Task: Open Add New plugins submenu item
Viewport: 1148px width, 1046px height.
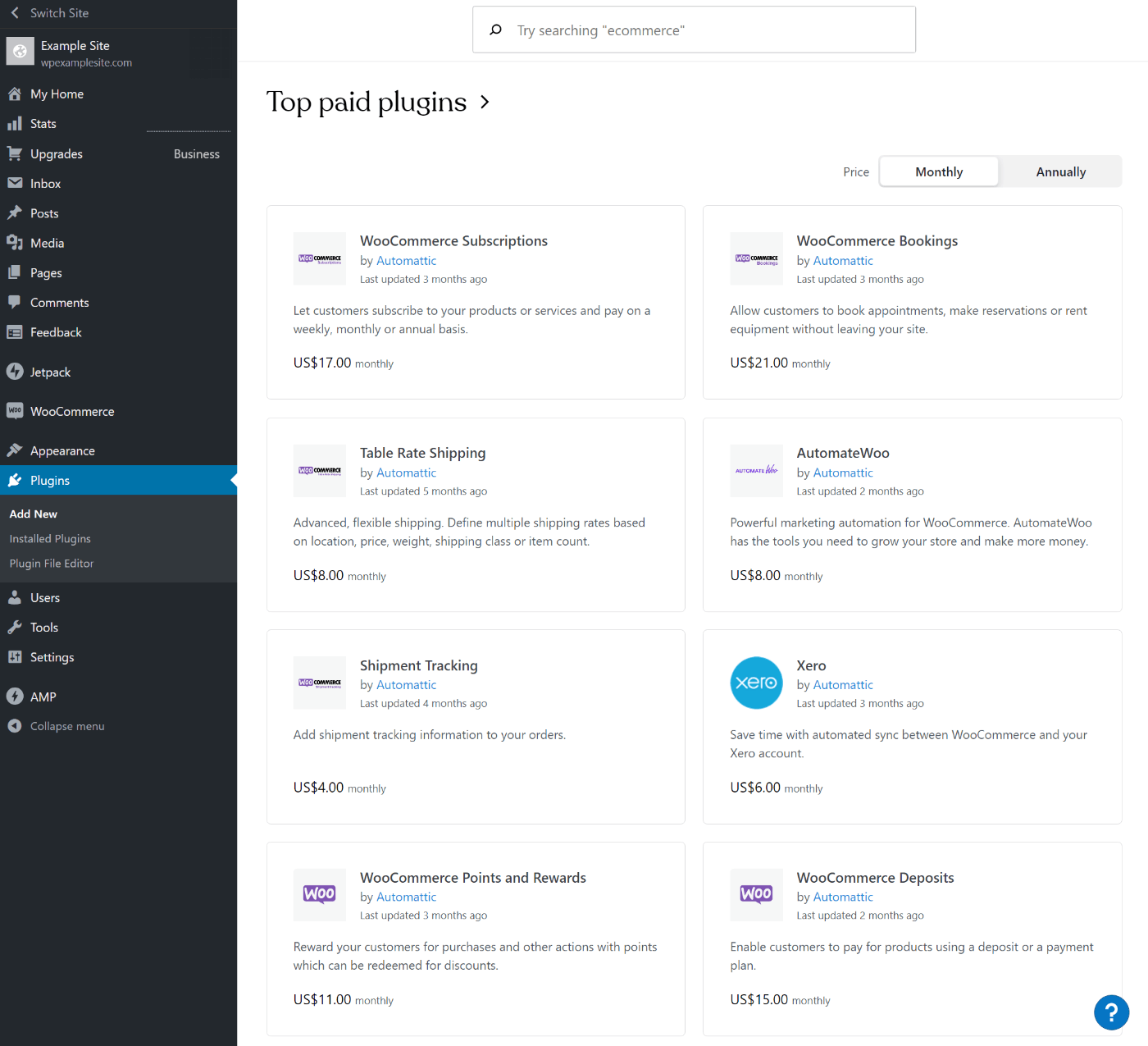Action: (x=34, y=514)
